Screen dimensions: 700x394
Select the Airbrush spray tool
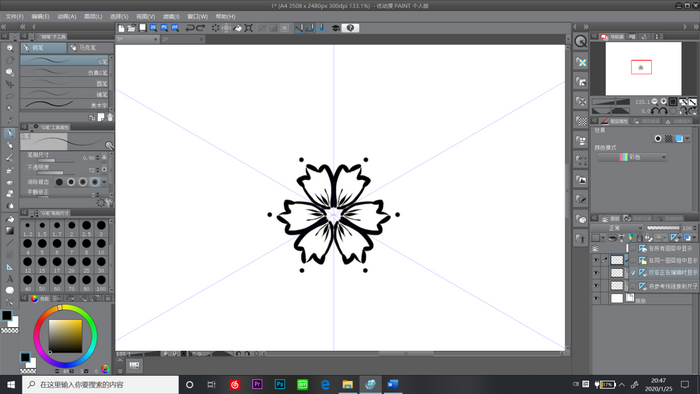tap(9, 170)
